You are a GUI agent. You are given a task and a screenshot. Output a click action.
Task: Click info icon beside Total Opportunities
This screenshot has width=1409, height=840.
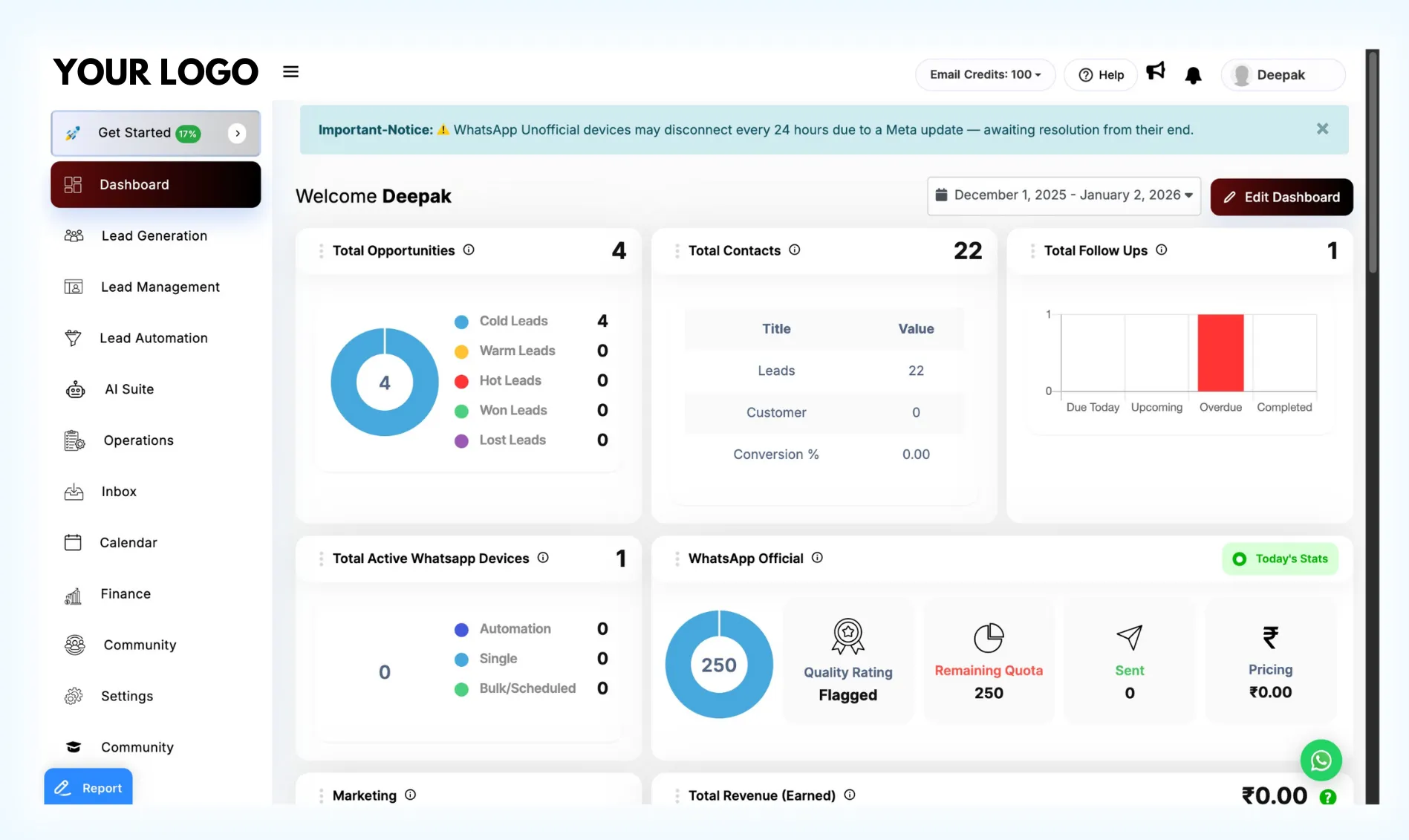[x=469, y=250]
